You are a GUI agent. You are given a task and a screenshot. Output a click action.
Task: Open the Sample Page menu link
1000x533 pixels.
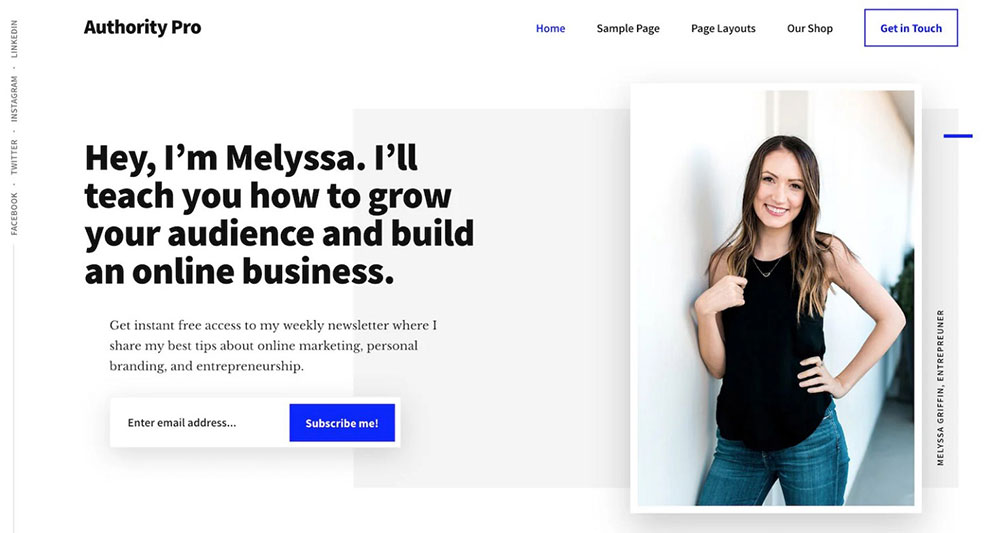click(628, 29)
